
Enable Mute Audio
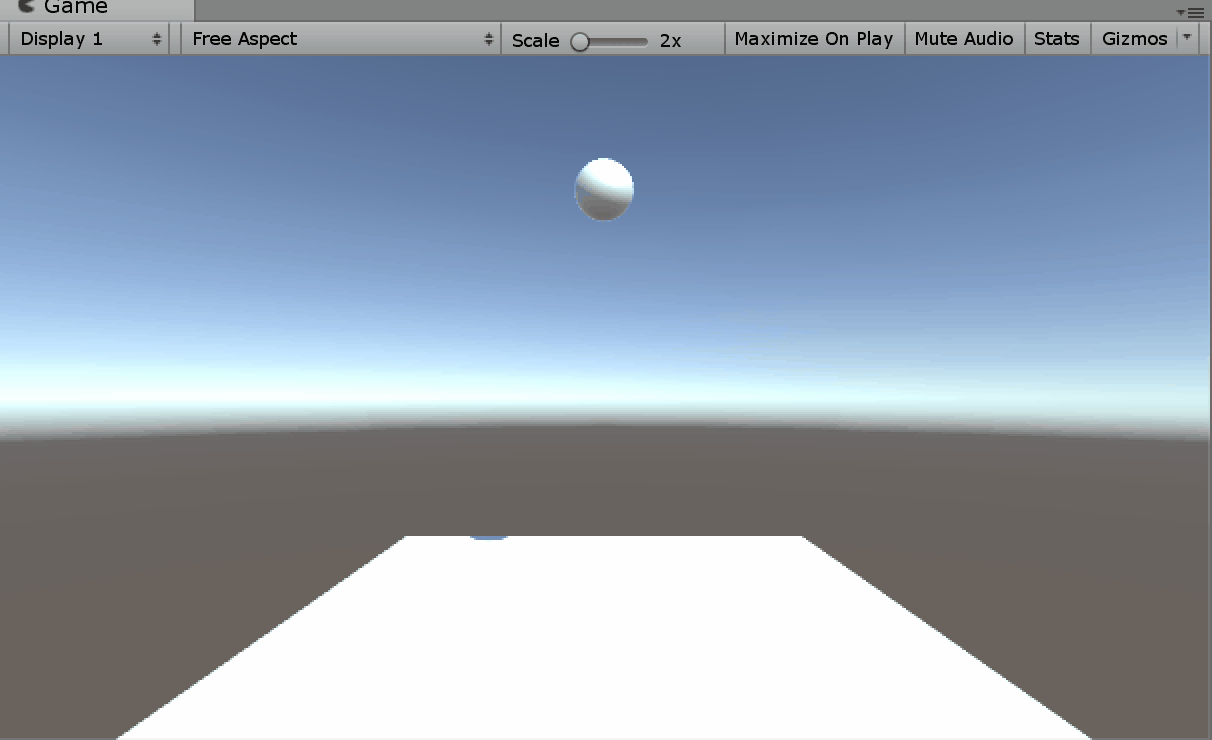pyautogui.click(x=964, y=39)
